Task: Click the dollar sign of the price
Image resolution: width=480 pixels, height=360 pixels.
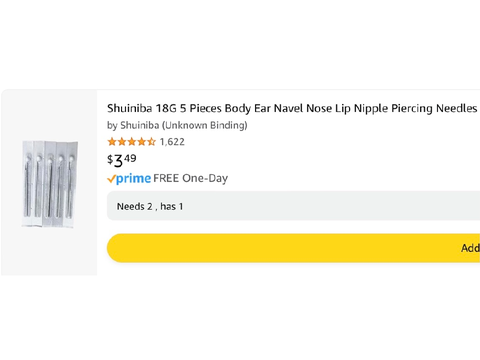Action: point(110,160)
